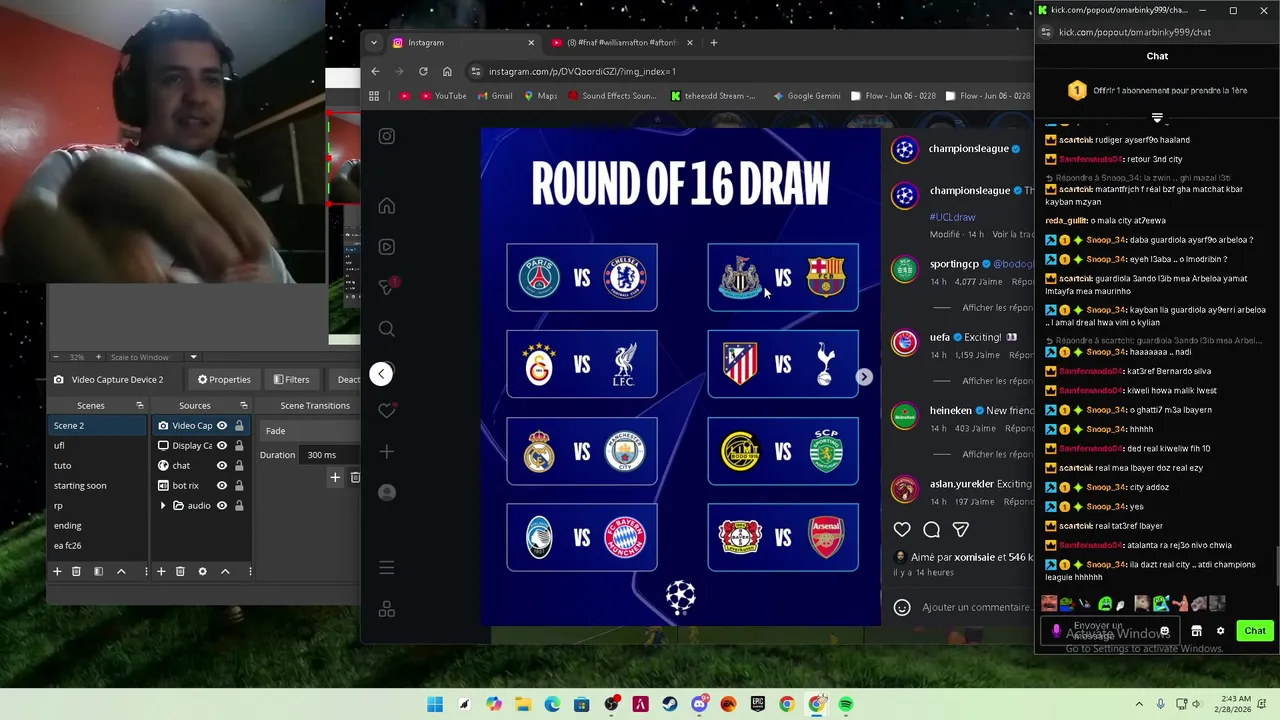Click Instagram create plus icon in sidebar
The height and width of the screenshot is (720, 1280).
387,452
